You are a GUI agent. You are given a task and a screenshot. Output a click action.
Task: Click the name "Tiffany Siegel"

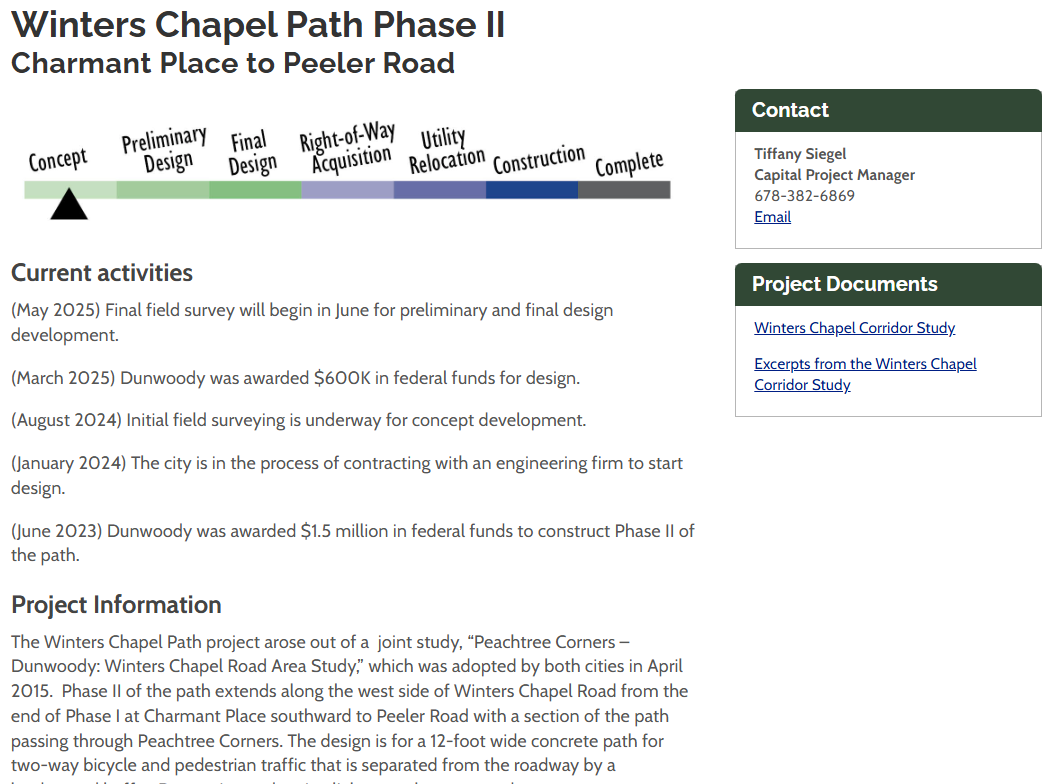pos(800,154)
